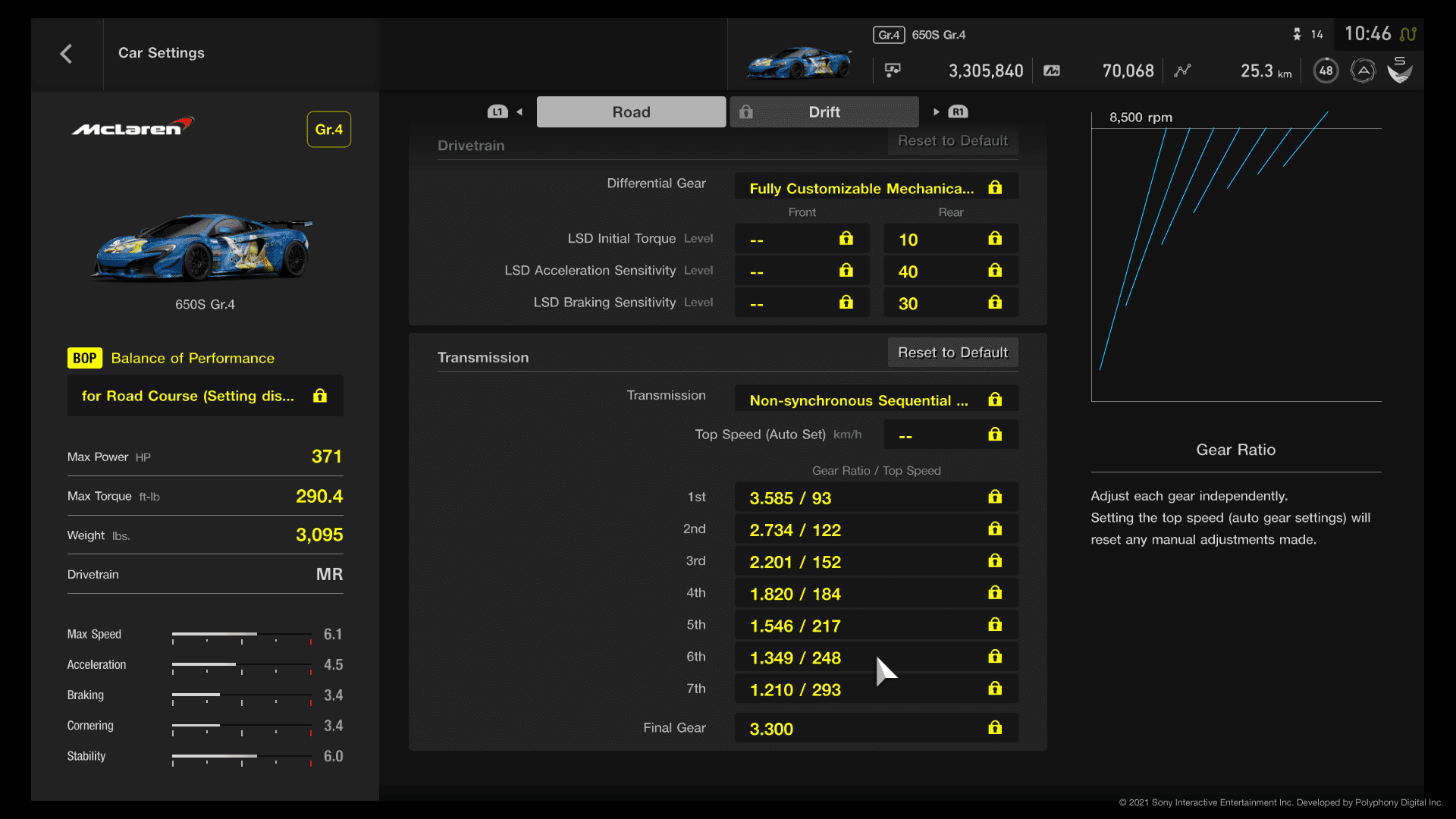Open the Differential Gear selector

point(877,187)
